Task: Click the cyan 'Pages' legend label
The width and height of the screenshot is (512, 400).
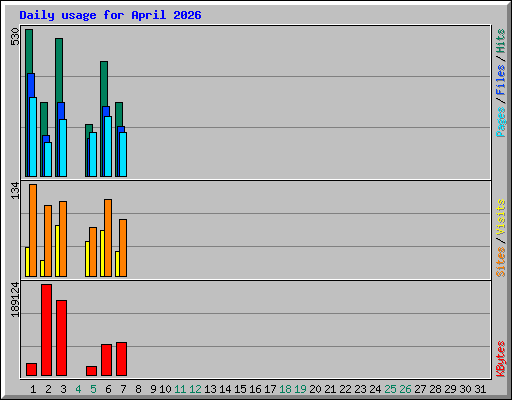Action: (x=500, y=122)
